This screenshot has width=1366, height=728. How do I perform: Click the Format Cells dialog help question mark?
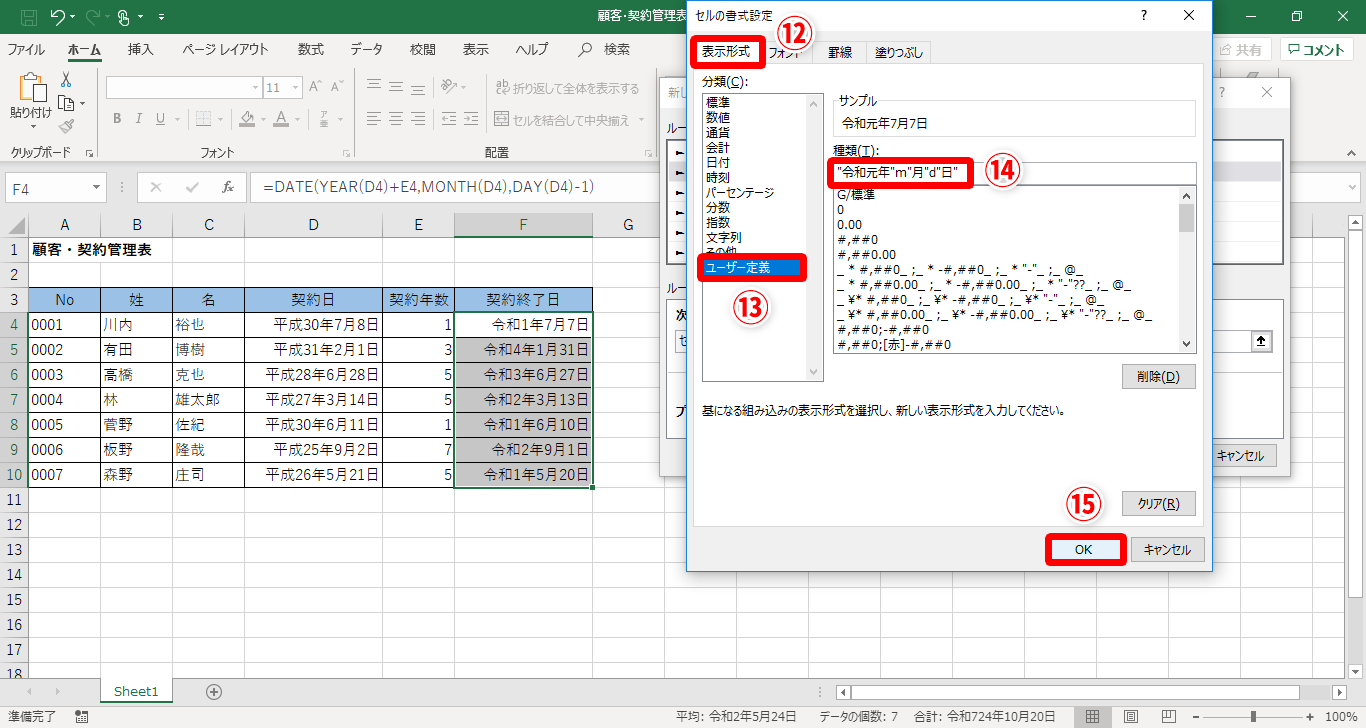pyautogui.click(x=1144, y=16)
